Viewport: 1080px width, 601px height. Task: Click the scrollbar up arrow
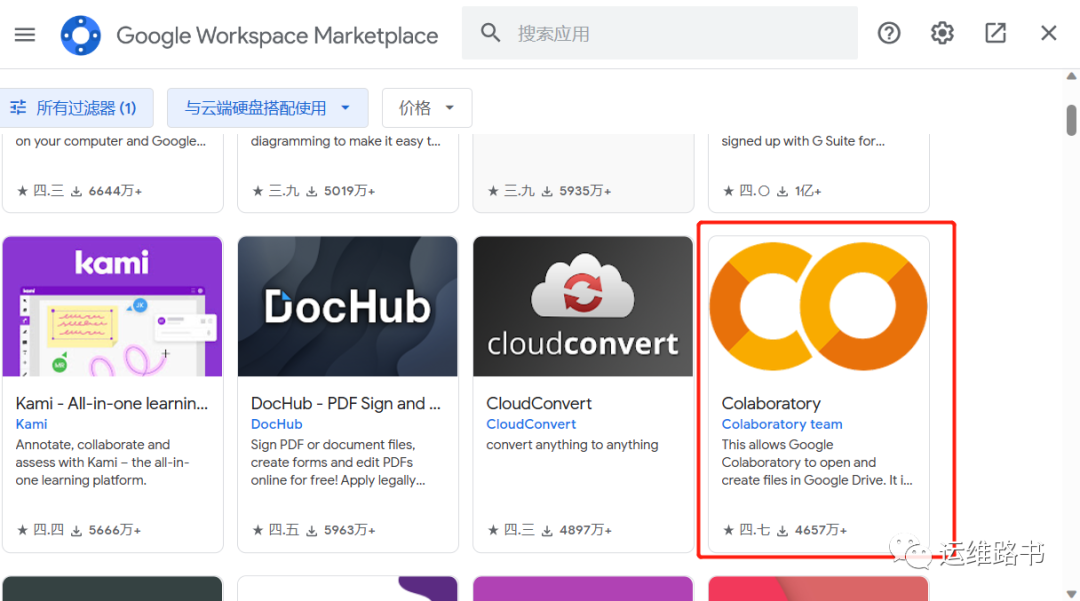1071,76
